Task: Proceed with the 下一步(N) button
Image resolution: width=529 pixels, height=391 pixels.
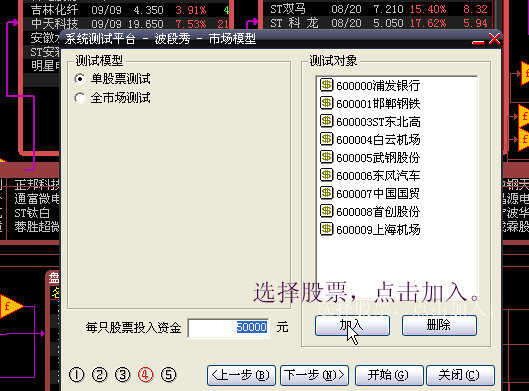Action: [x=314, y=375]
